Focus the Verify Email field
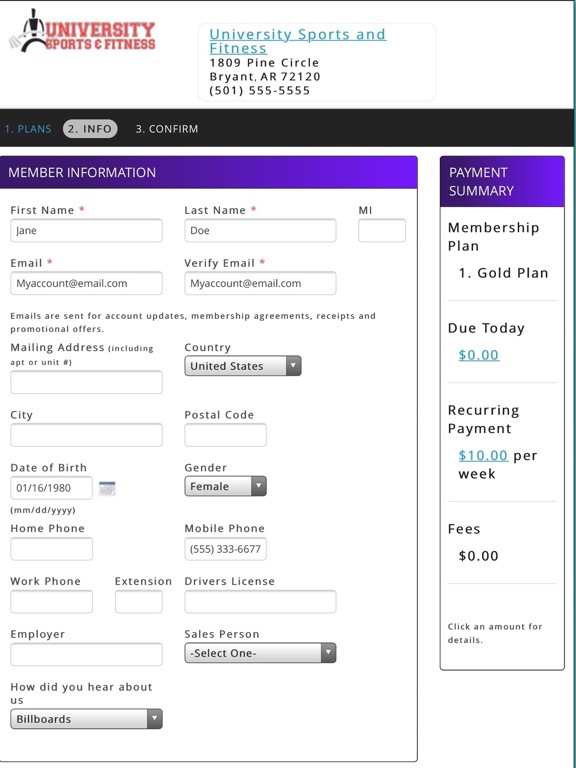576x768 pixels. coord(260,283)
